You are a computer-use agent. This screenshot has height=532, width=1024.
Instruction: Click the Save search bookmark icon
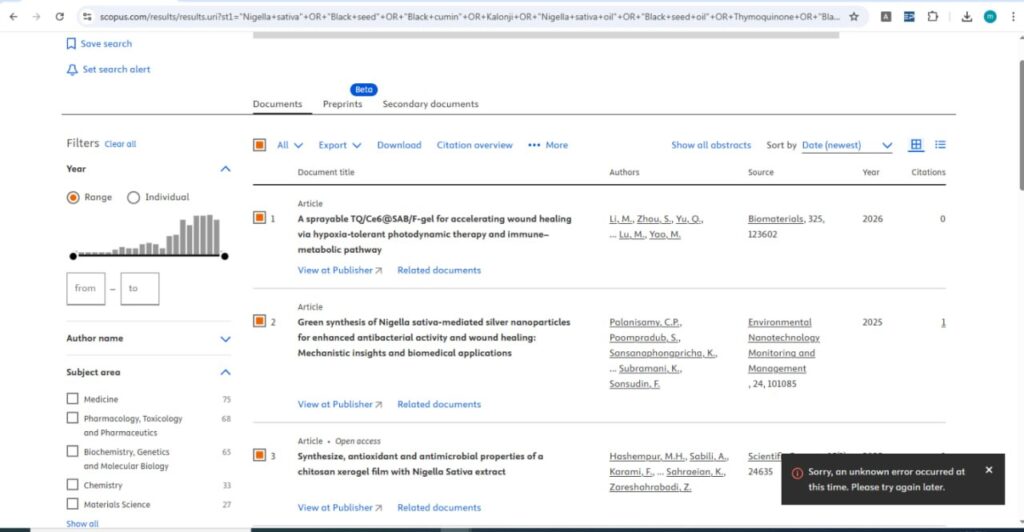(71, 44)
